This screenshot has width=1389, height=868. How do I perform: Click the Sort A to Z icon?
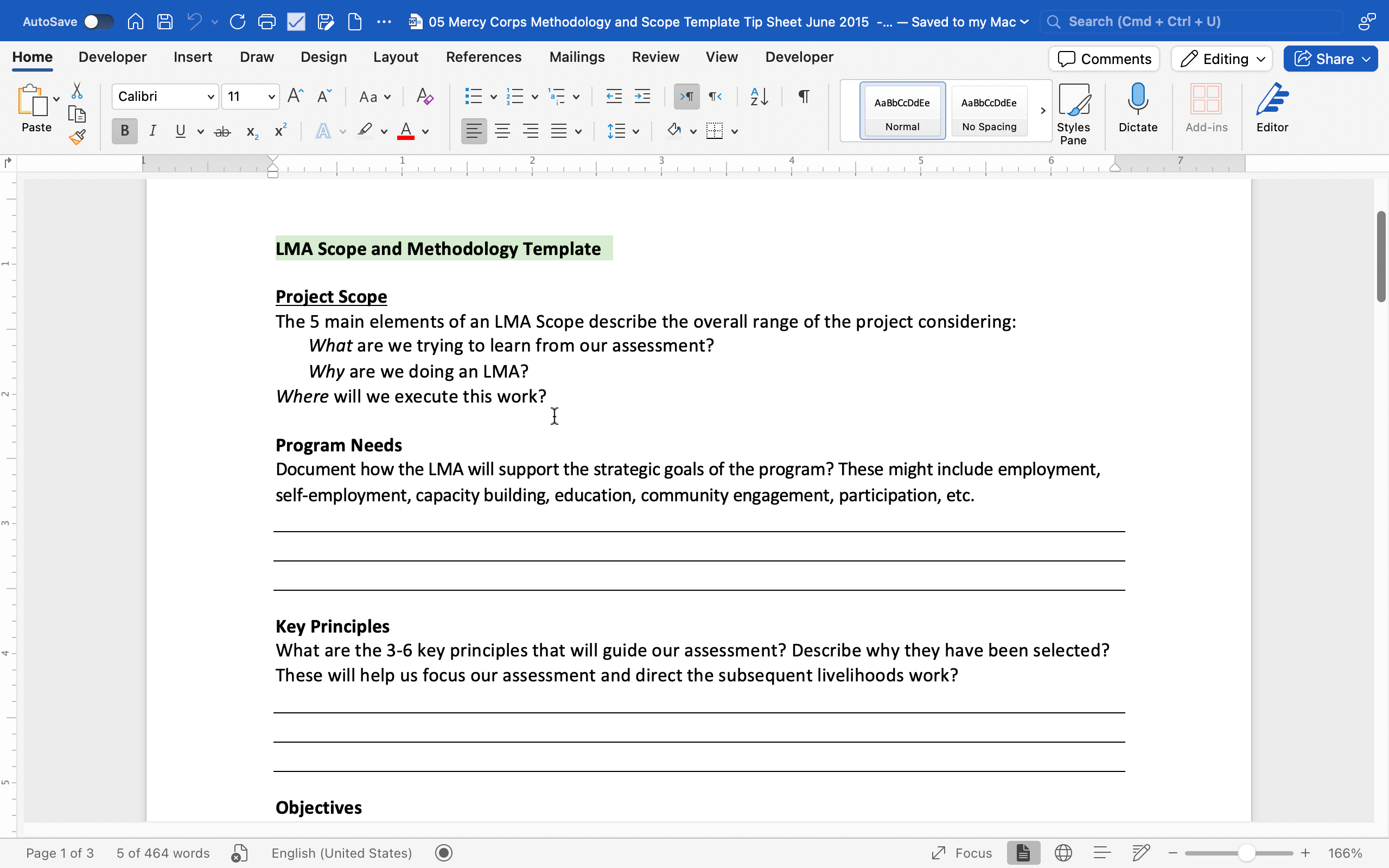click(x=759, y=97)
